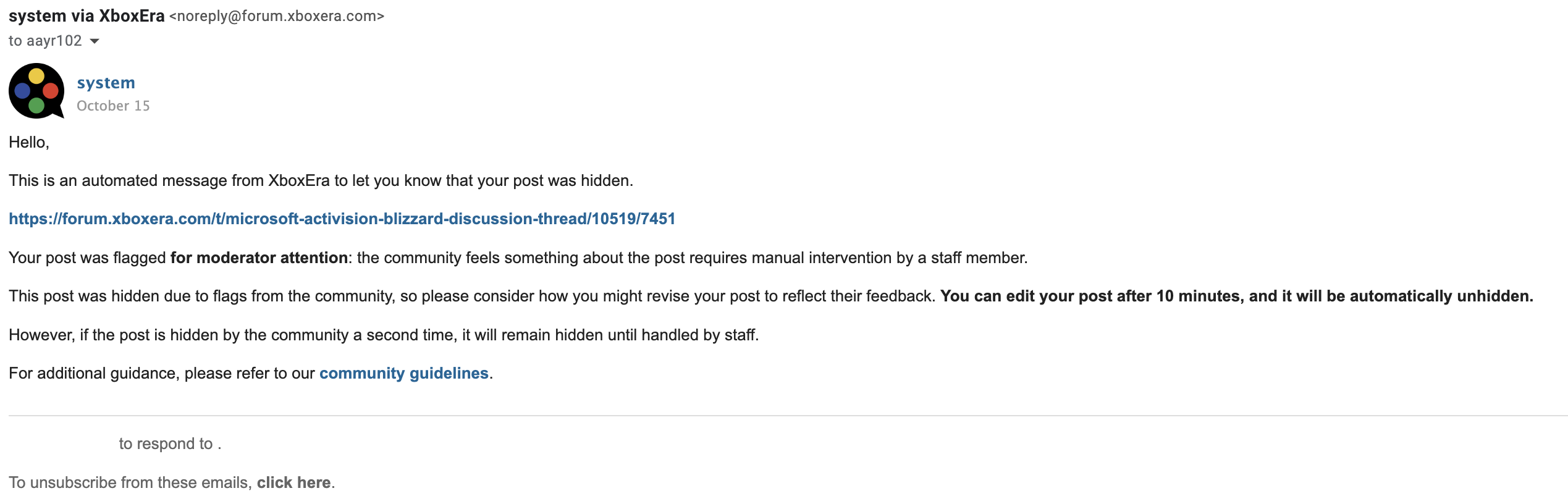
Task: Click the Hello greeting line
Action: tap(29, 142)
